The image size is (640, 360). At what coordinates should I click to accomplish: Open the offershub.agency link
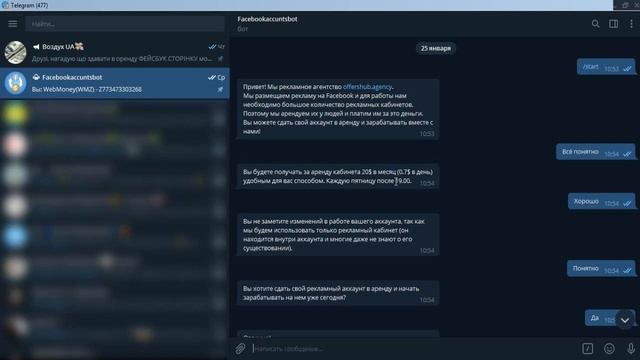click(367, 87)
